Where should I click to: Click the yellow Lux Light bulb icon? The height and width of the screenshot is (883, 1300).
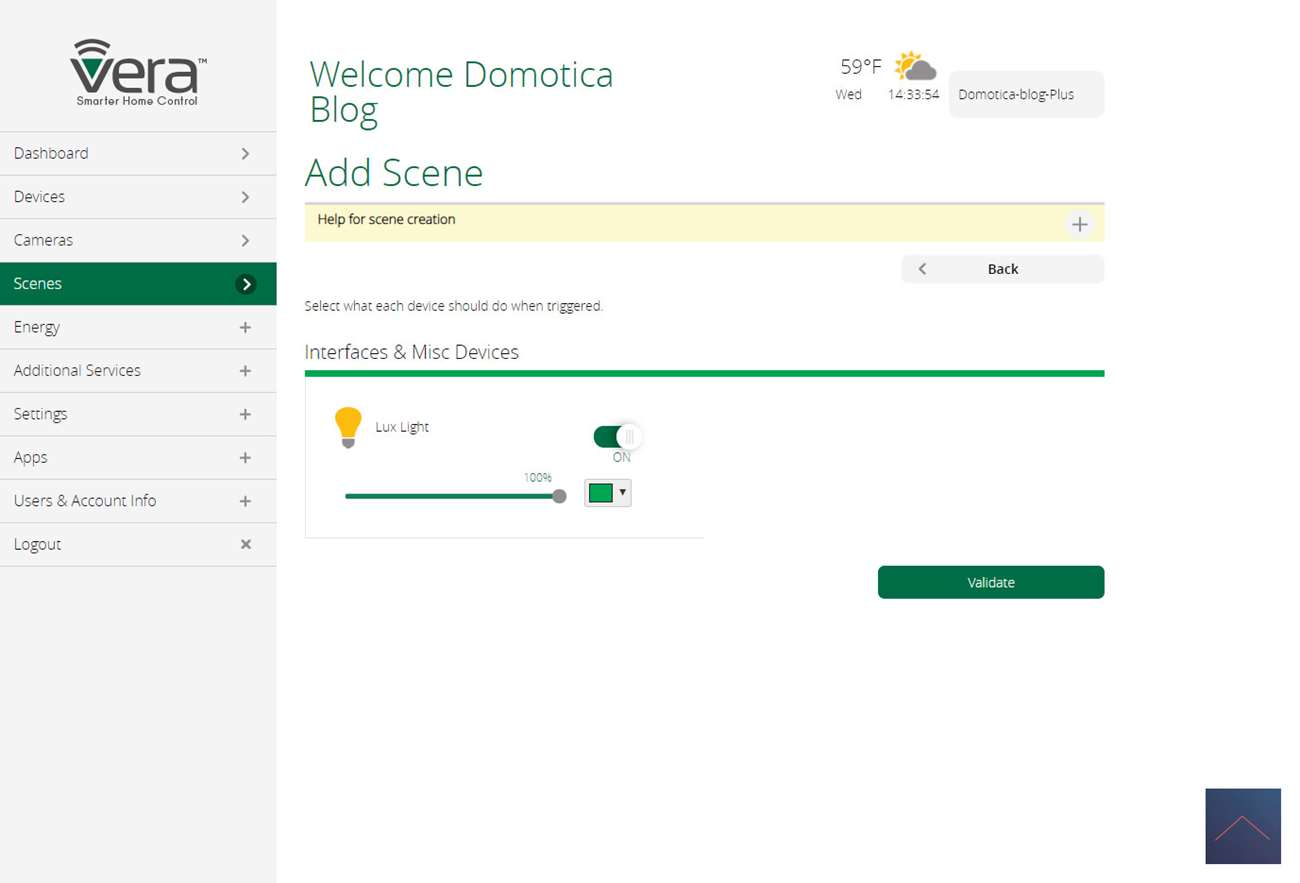click(347, 427)
